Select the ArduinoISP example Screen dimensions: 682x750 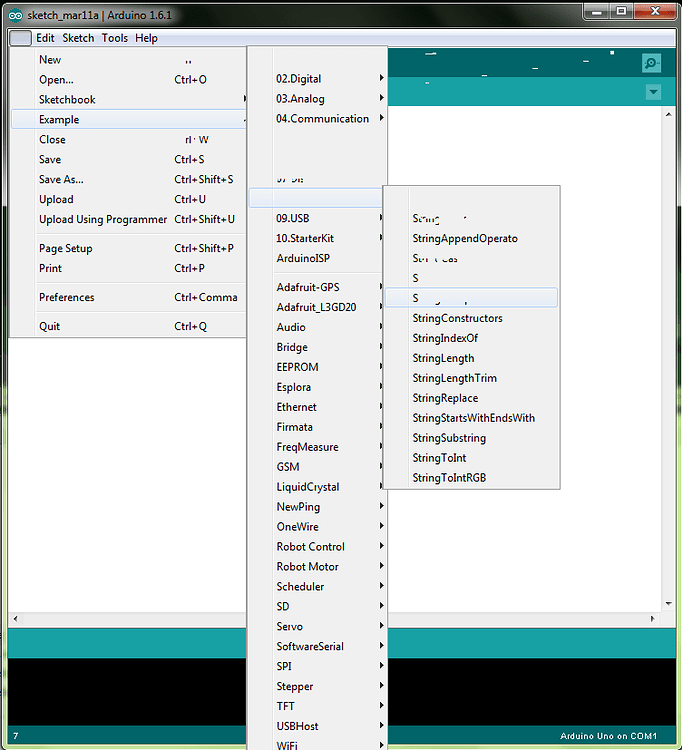click(318, 258)
